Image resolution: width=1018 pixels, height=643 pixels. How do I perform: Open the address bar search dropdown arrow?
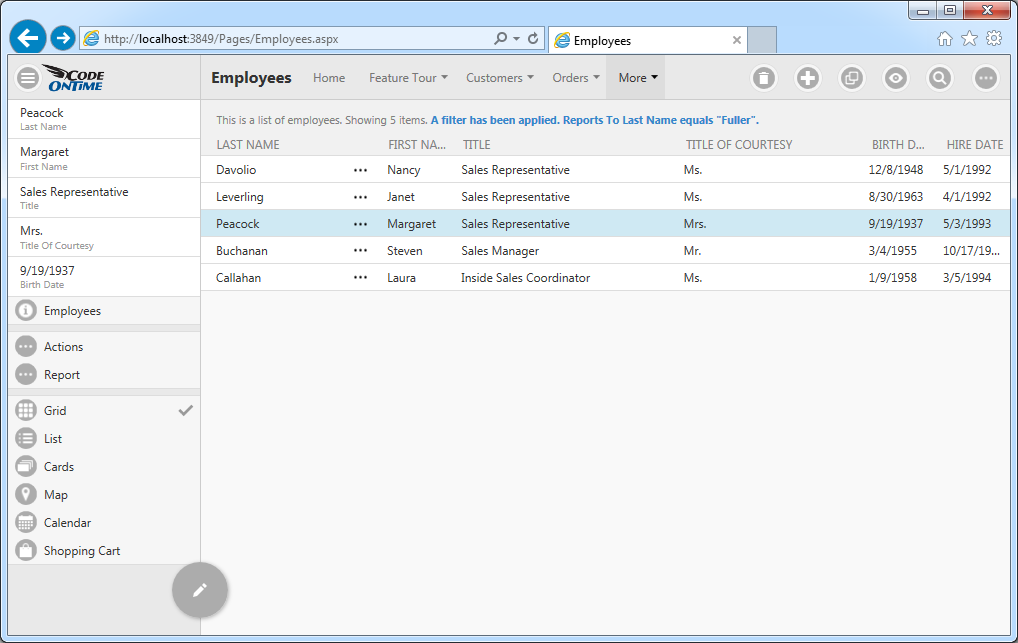(517, 38)
